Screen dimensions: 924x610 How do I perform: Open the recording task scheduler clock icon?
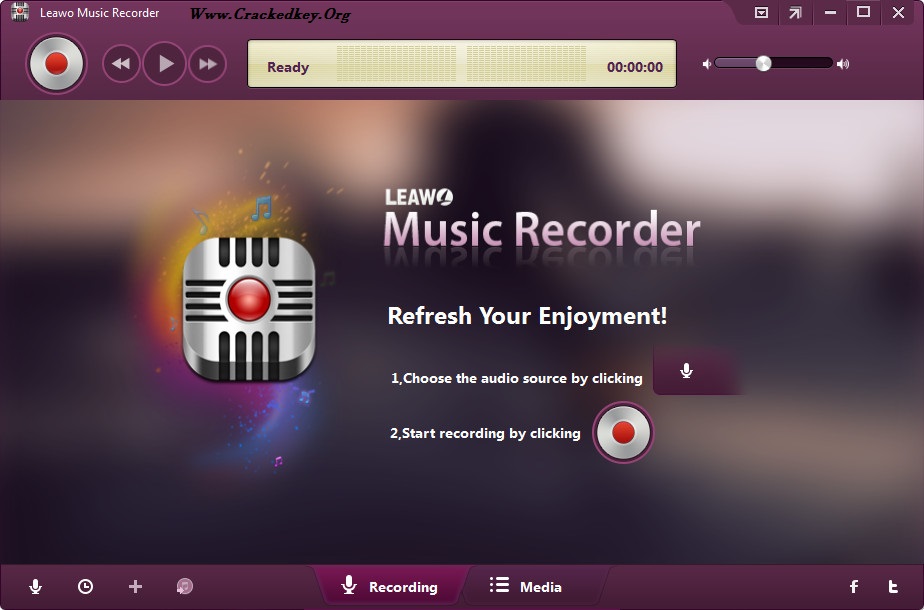point(85,586)
